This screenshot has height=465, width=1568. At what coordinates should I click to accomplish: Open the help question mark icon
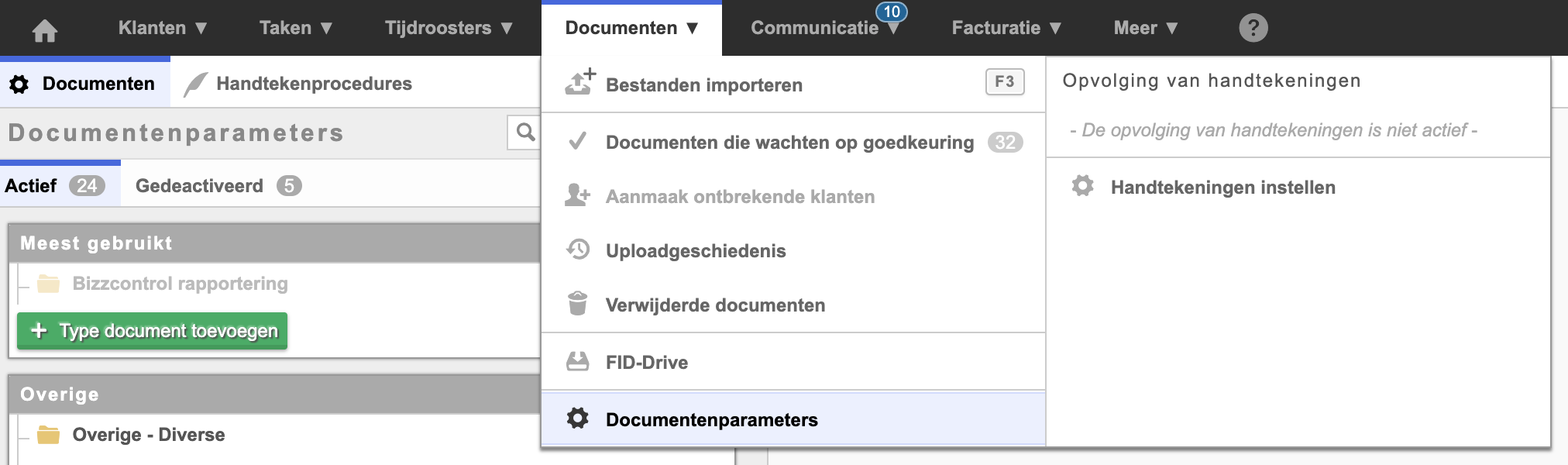pos(1253,28)
